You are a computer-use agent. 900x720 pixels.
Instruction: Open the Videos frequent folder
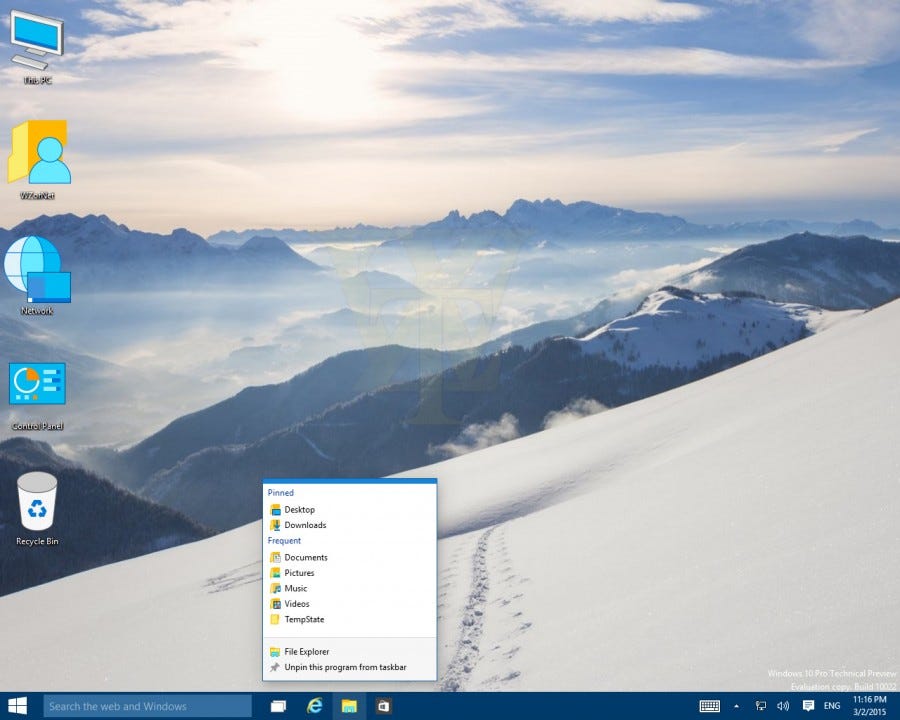297,604
